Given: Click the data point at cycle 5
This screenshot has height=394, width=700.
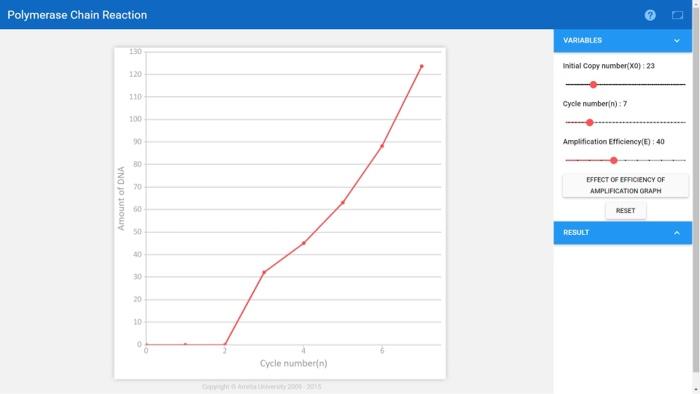Looking at the screenshot, I should pos(343,203).
